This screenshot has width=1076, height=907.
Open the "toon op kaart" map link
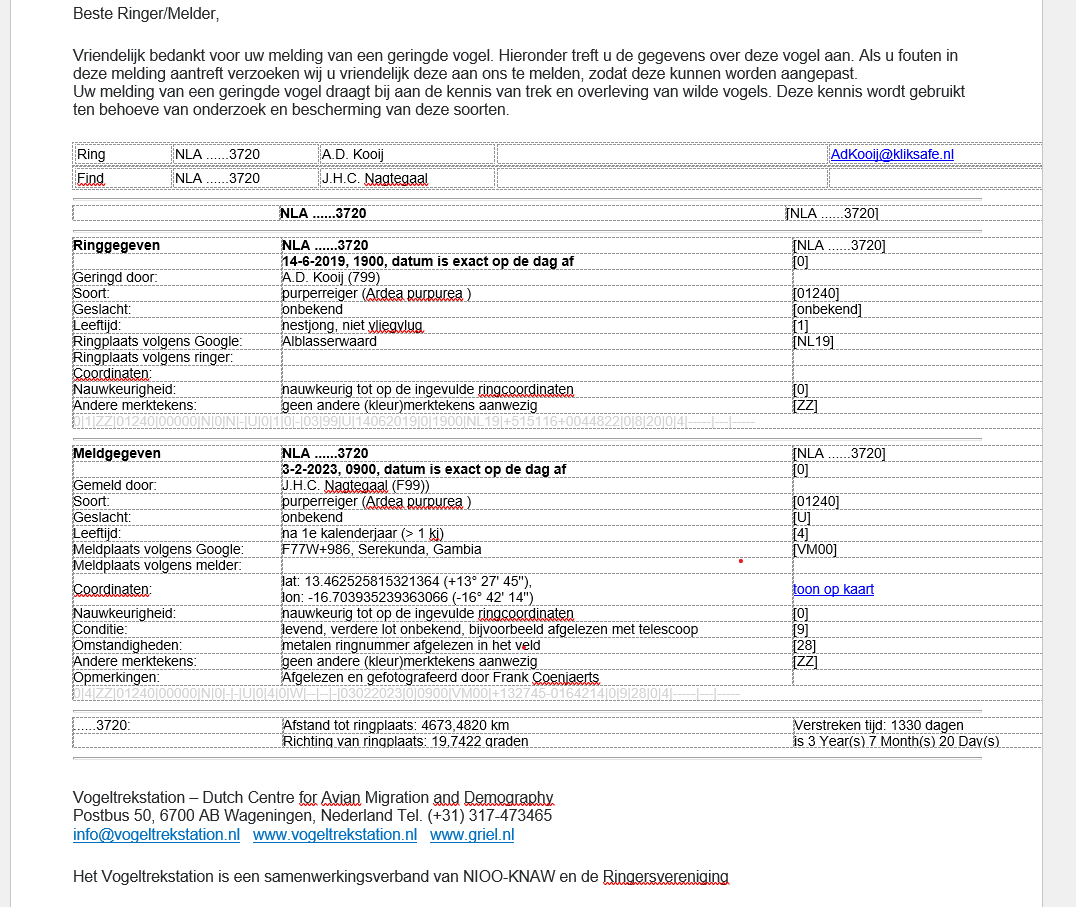point(833,589)
